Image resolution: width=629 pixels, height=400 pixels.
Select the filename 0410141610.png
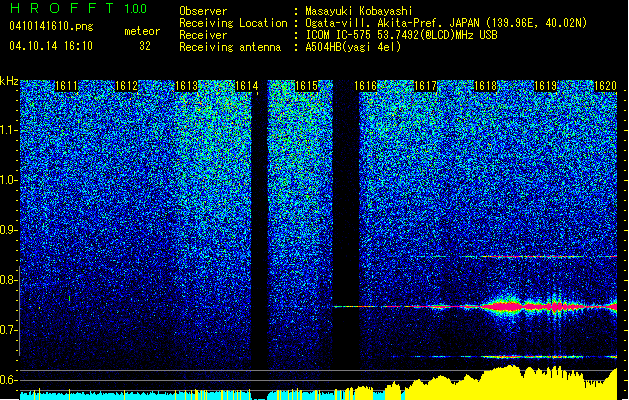pyautogui.click(x=51, y=26)
